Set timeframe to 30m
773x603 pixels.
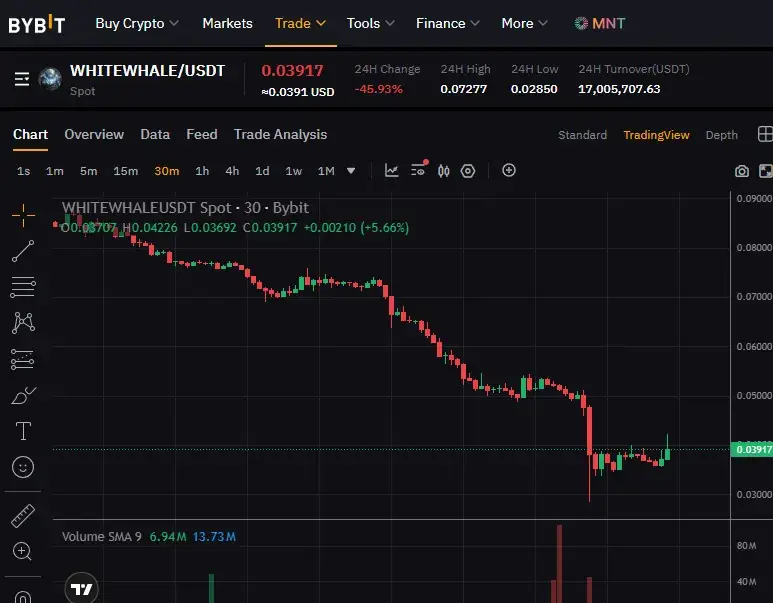(x=167, y=171)
